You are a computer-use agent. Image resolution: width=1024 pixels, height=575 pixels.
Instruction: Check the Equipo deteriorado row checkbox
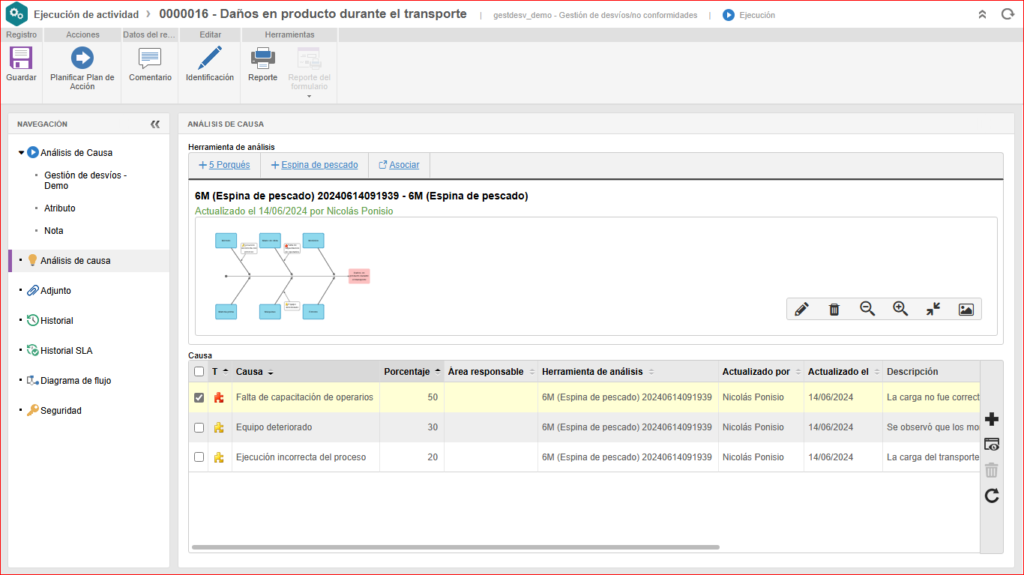(199, 427)
